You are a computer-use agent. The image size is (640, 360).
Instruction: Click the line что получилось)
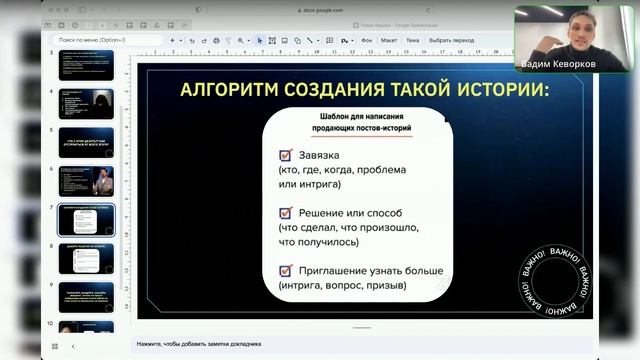(318, 242)
